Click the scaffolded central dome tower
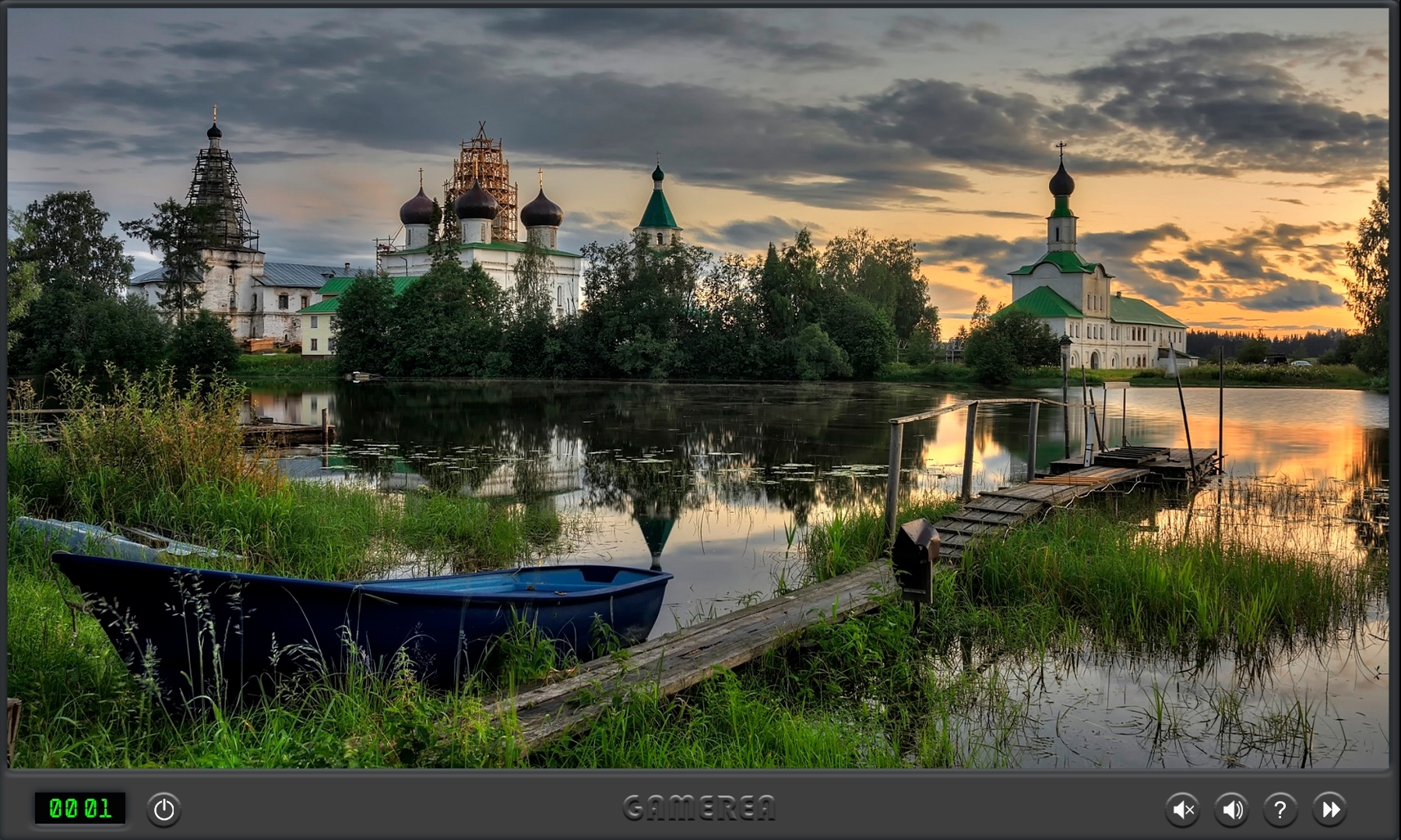This screenshot has height=840, width=1401. coord(483,179)
